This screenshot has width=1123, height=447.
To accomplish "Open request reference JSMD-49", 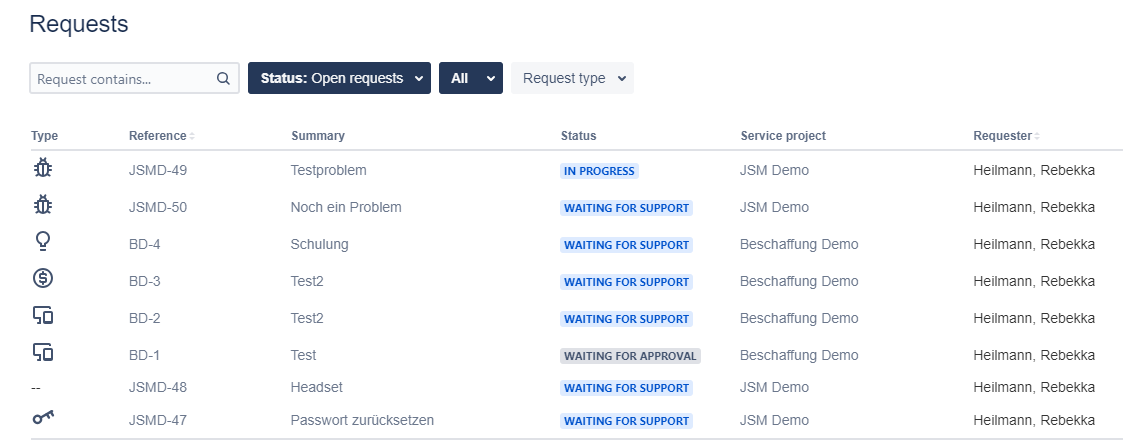I will [x=158, y=170].
